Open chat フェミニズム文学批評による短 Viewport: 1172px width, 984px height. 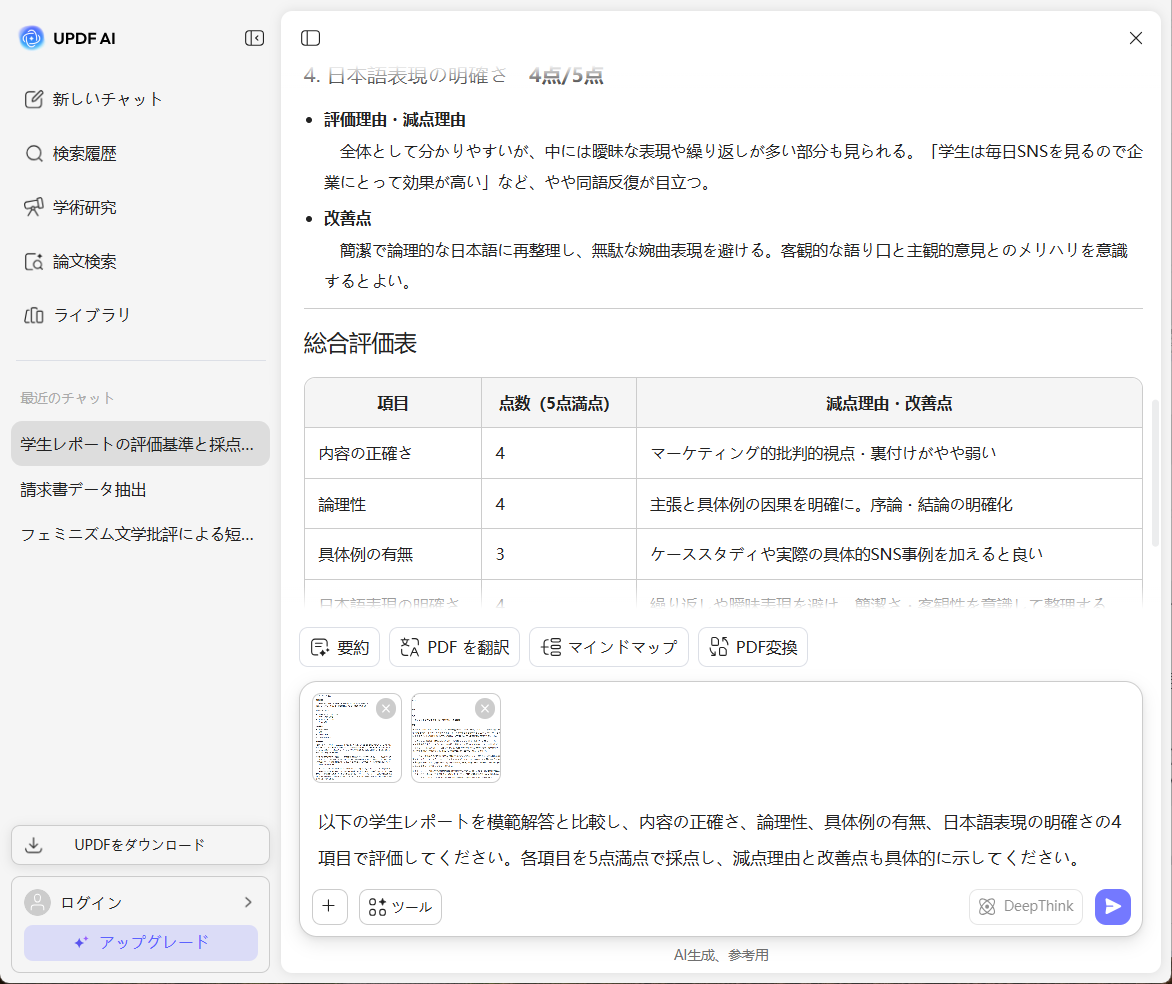pos(141,534)
